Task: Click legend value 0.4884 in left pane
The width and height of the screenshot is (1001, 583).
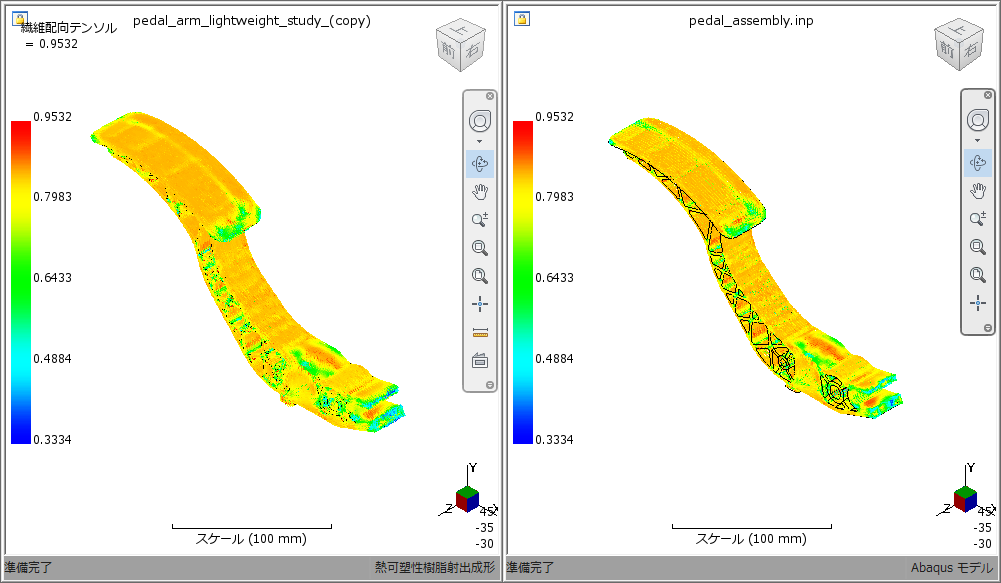Action: [x=52, y=359]
